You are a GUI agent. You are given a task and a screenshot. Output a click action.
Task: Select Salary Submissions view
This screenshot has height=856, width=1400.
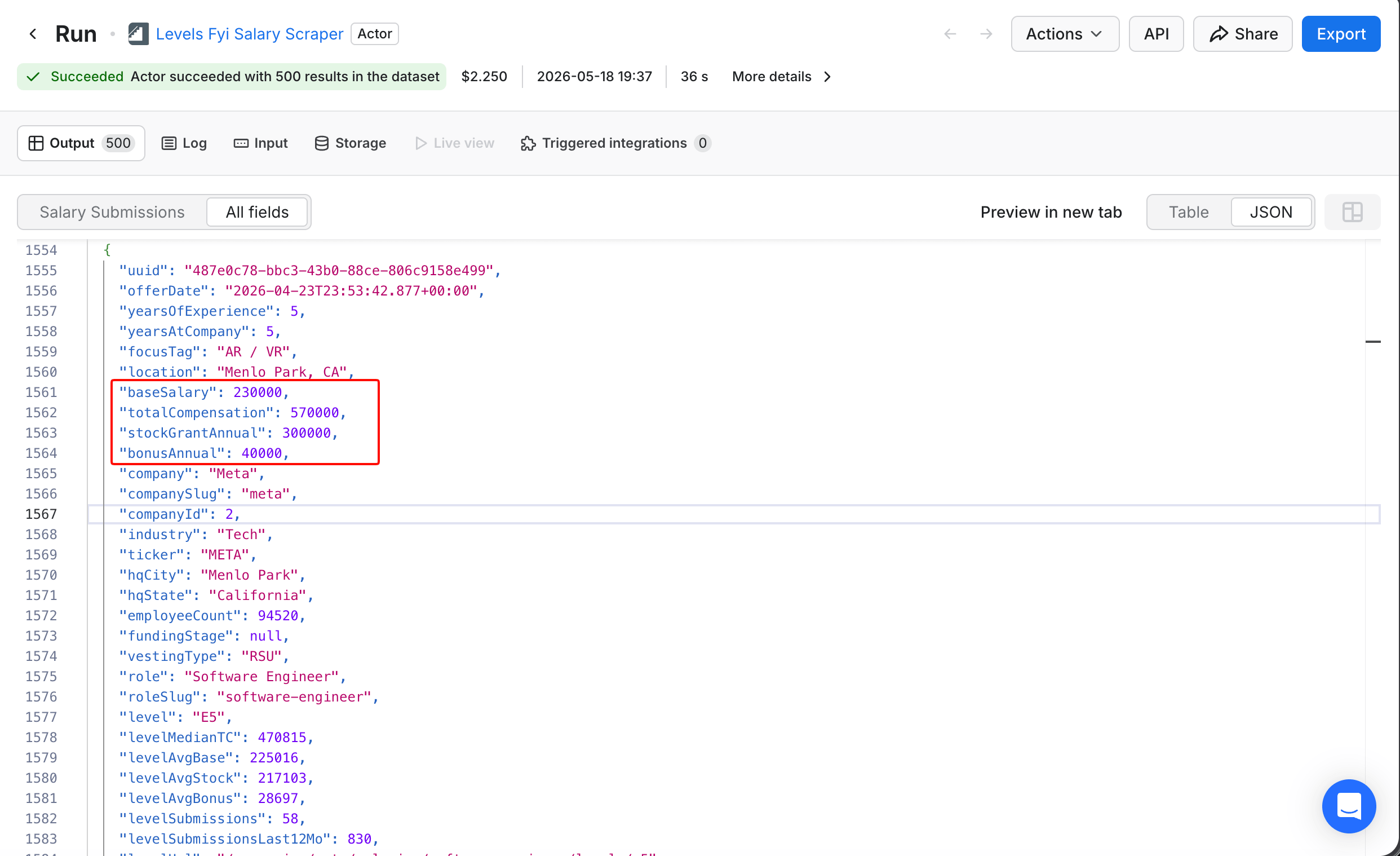coord(112,212)
